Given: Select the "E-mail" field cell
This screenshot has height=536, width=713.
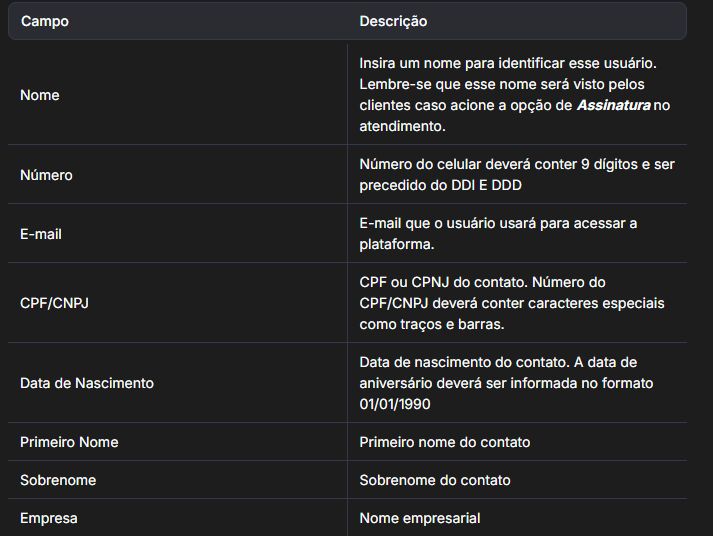Looking at the screenshot, I should 41,234.
